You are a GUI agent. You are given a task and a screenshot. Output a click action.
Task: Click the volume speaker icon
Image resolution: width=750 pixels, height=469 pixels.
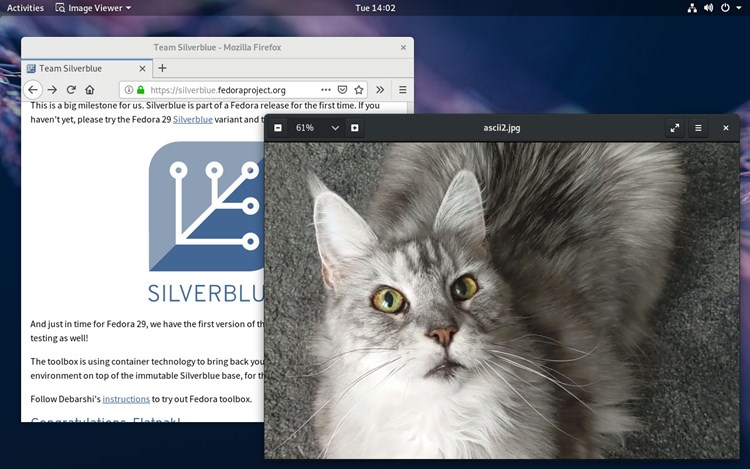pyautogui.click(x=708, y=8)
